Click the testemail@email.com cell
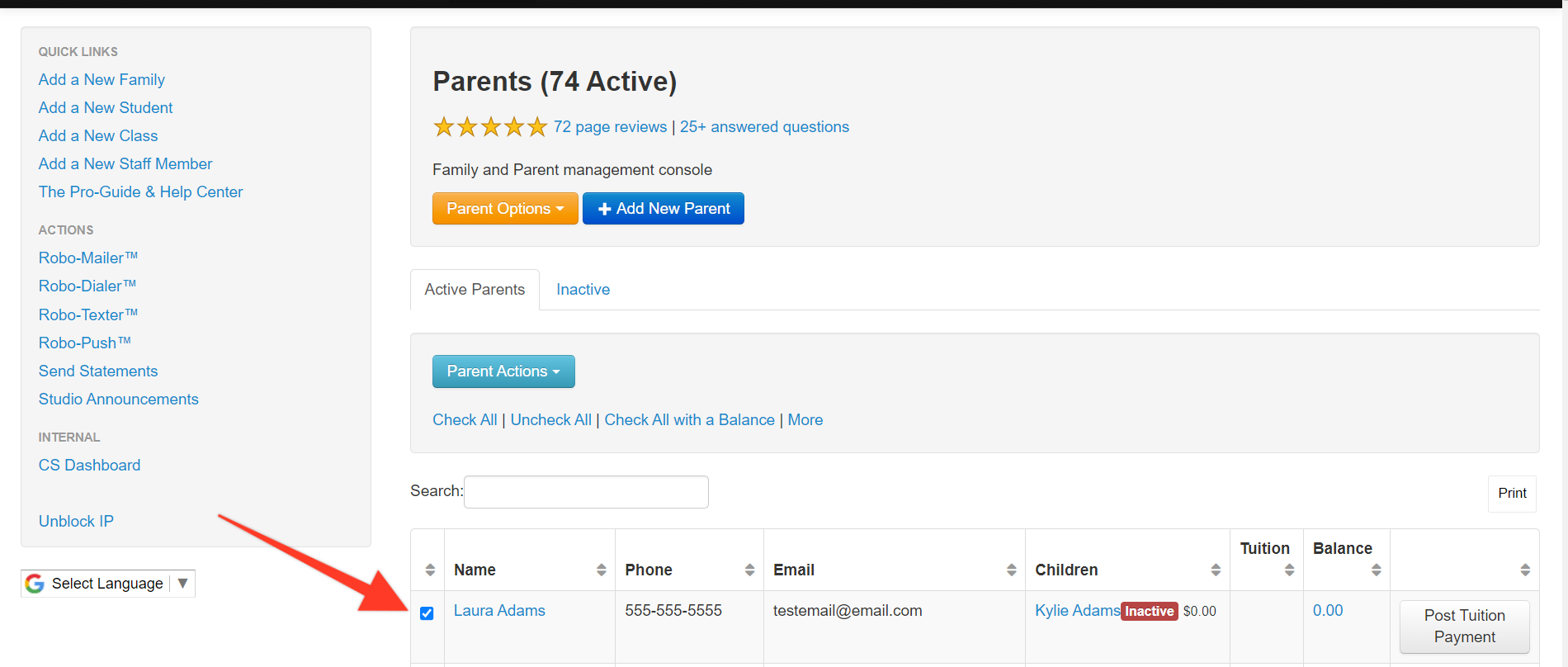This screenshot has width=1568, height=667. (848, 611)
